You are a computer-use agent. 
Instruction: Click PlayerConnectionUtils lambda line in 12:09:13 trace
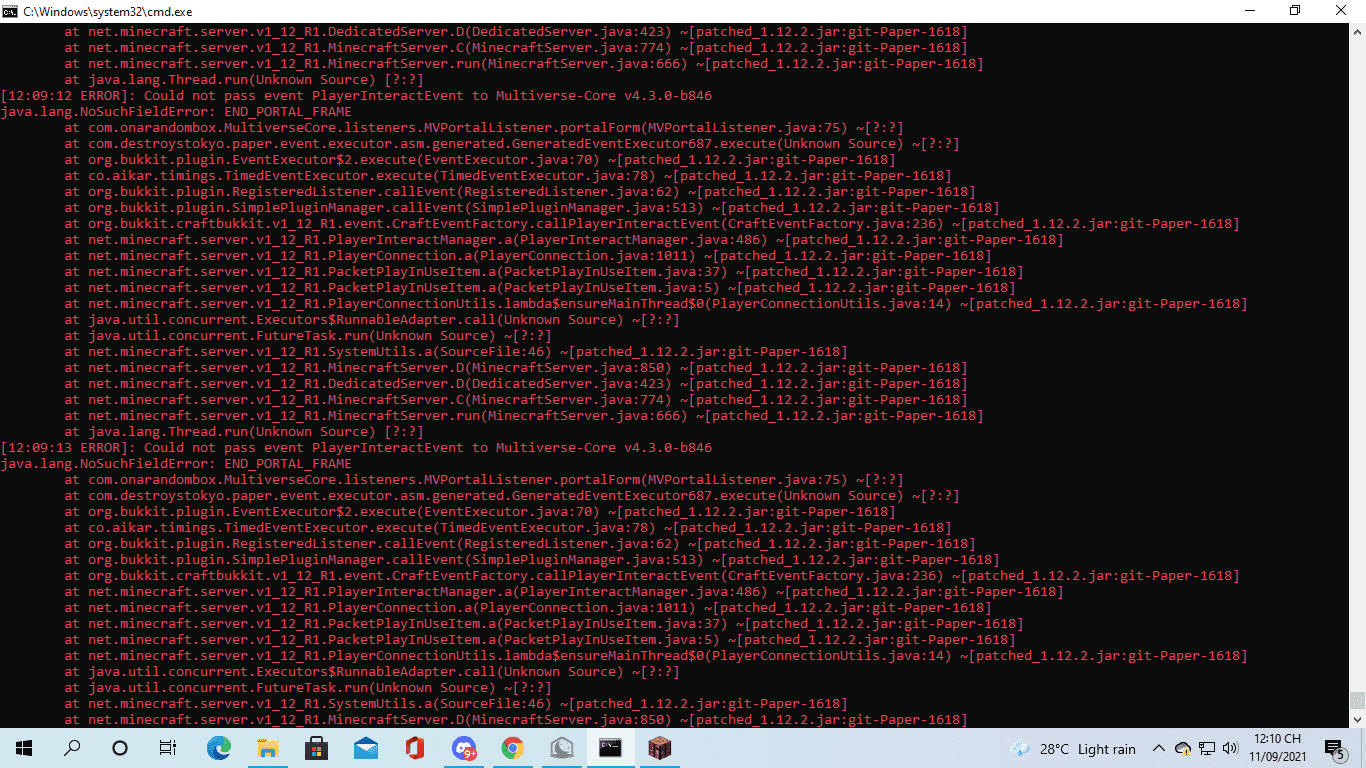tap(656, 656)
